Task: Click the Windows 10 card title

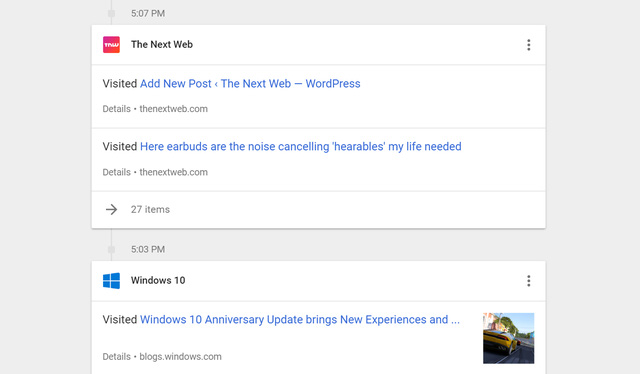Action: (158, 280)
